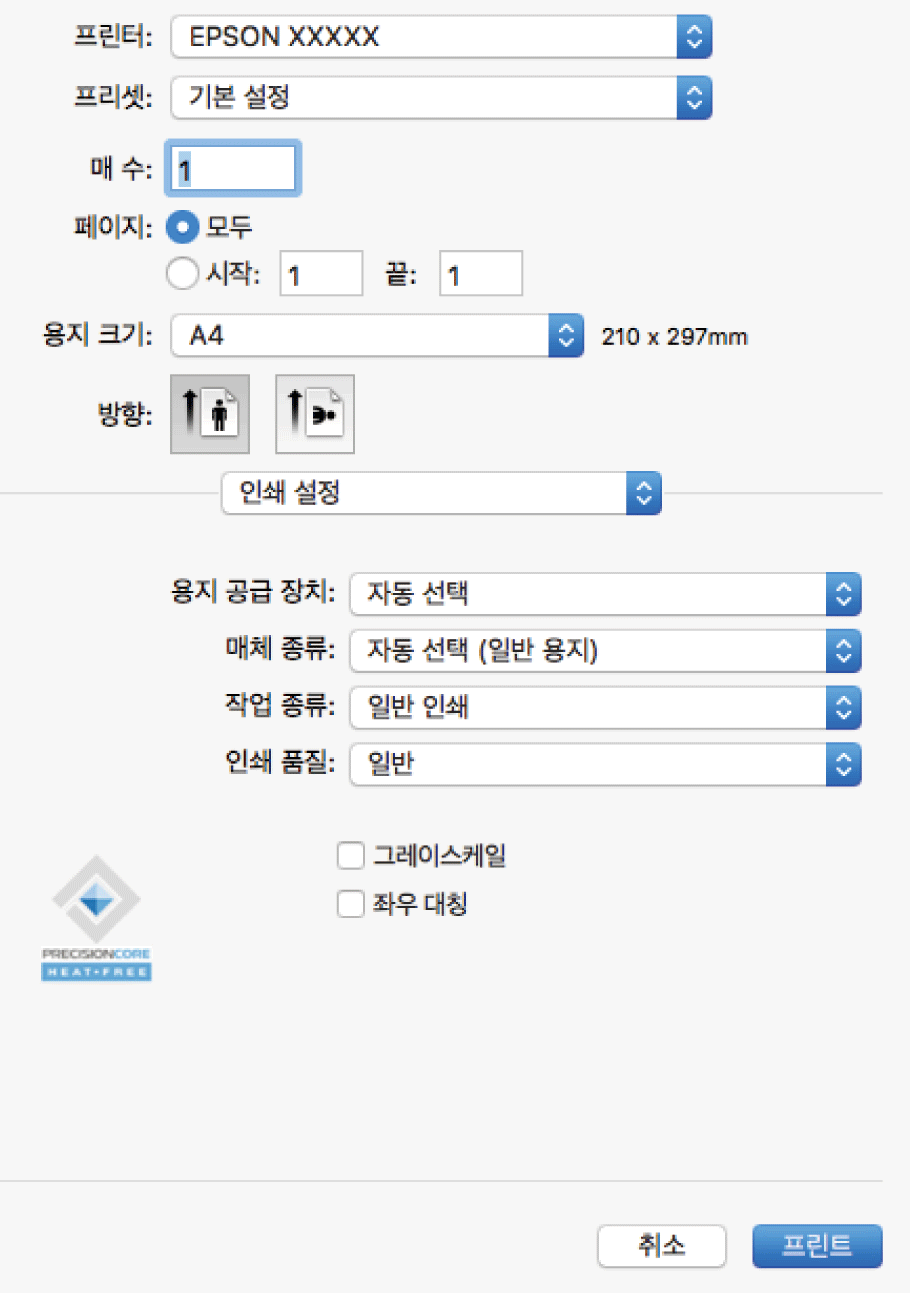The image size is (910, 1293).
Task: Open the 프리셋 기본 설정 dropdown
Action: (441, 98)
